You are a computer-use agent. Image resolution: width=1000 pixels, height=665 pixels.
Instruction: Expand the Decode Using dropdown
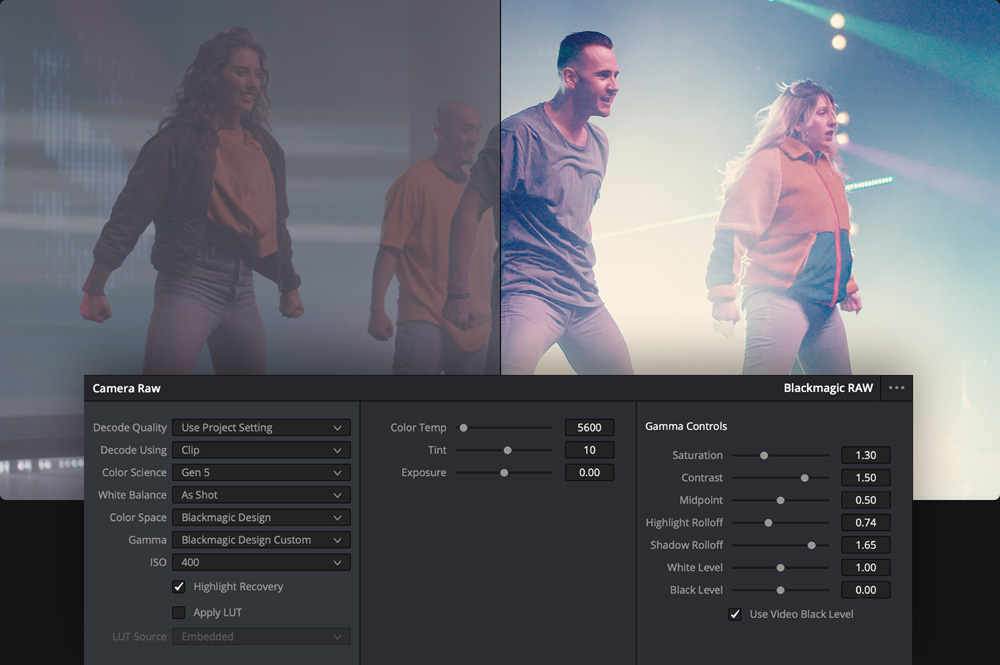pyautogui.click(x=261, y=450)
